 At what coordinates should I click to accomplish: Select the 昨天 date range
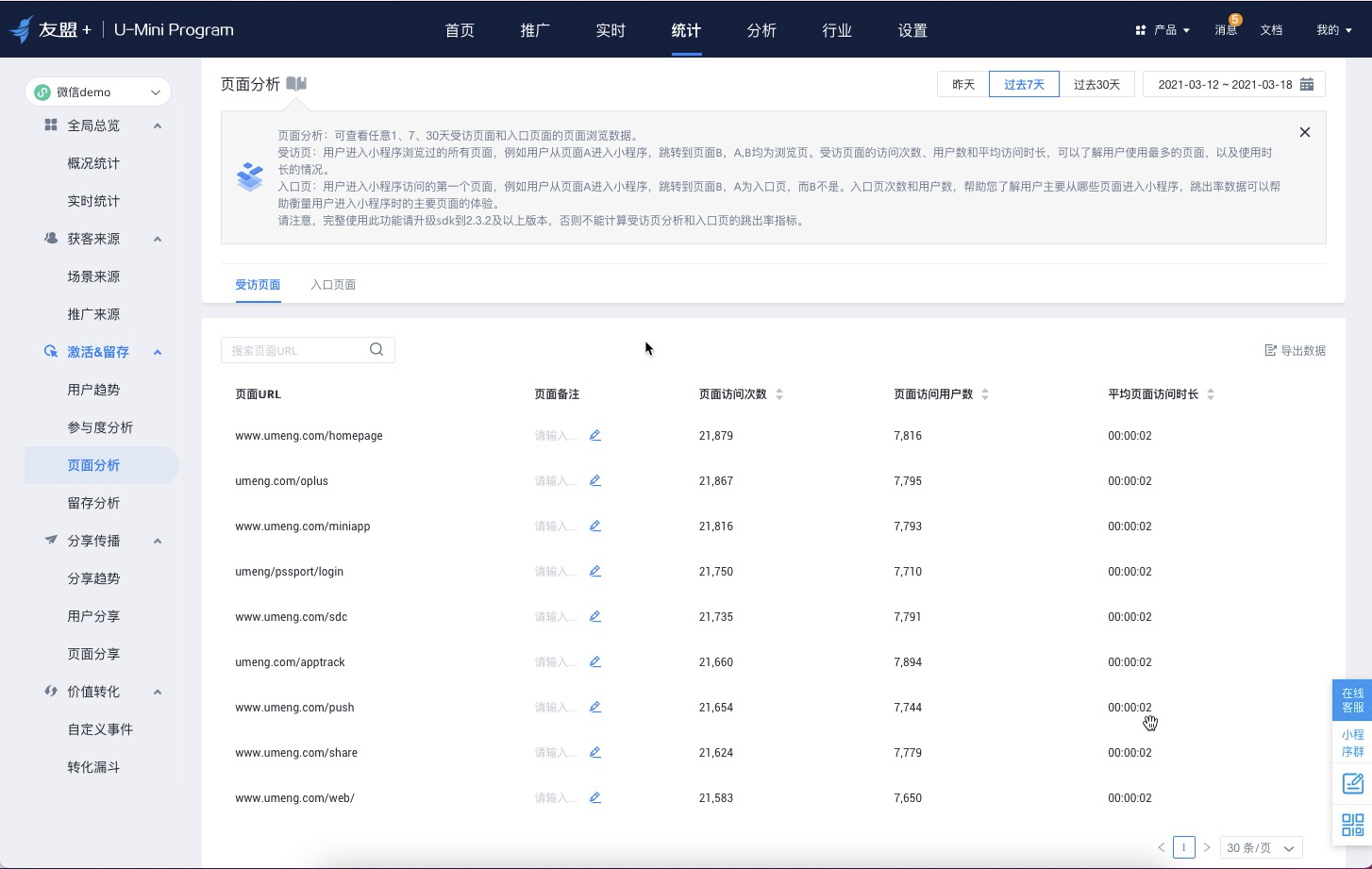click(x=963, y=84)
